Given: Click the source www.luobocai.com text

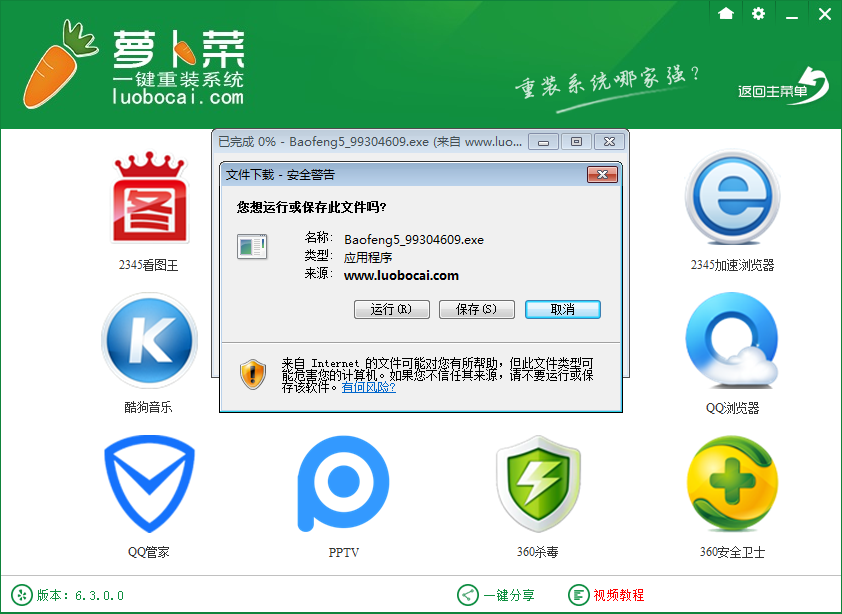Looking at the screenshot, I should (x=401, y=276).
